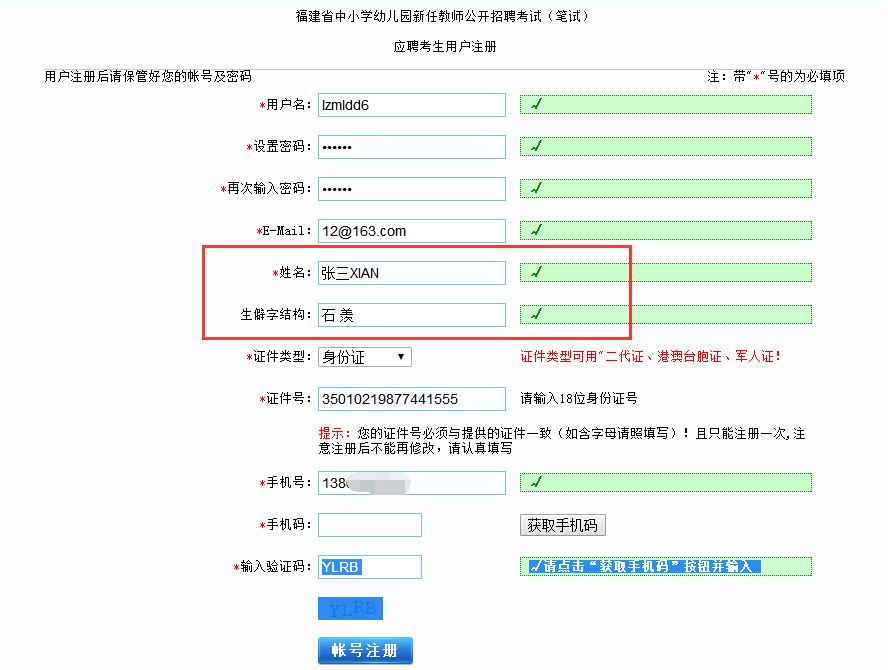The height and width of the screenshot is (670, 888).
Task: Click the checkmark icon beside 生僻字结构
Action: pos(537,314)
